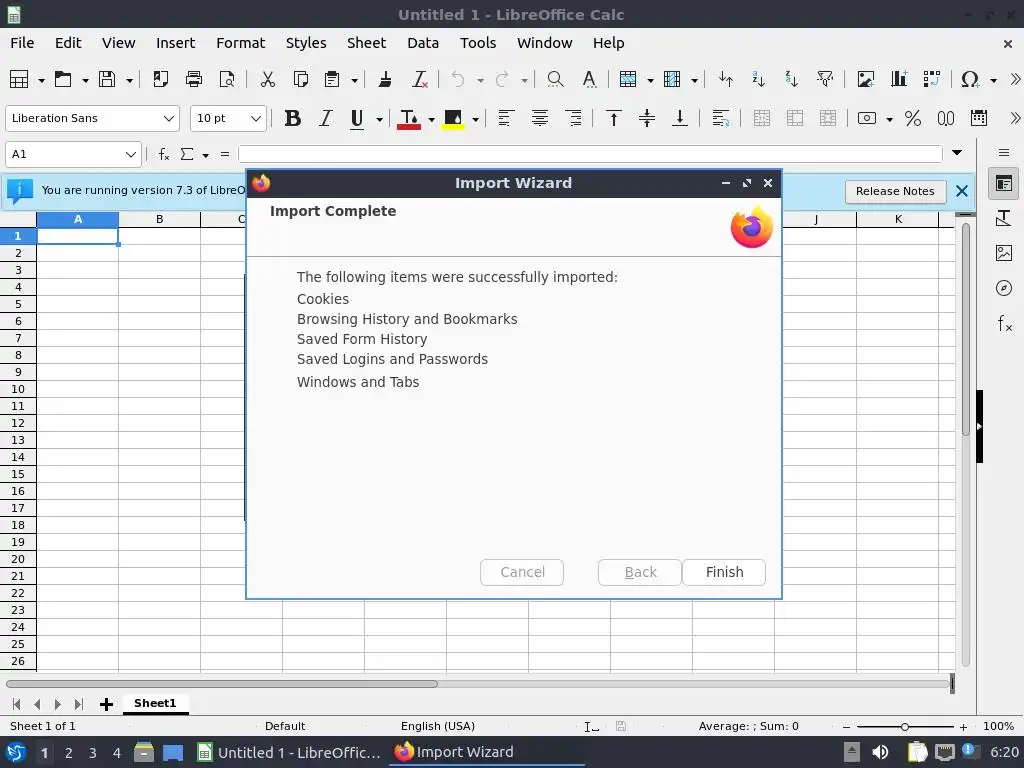Screen dimensions: 1024x768
Task: Click the yellow background color swatch
Action: pos(453,120)
